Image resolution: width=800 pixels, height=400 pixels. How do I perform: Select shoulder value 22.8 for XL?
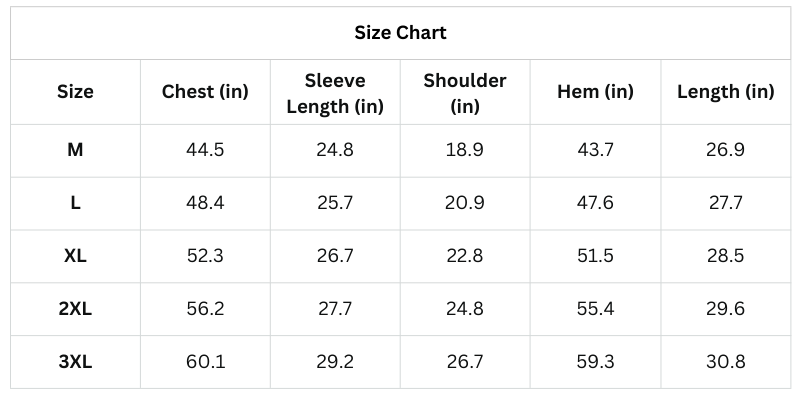coord(464,256)
